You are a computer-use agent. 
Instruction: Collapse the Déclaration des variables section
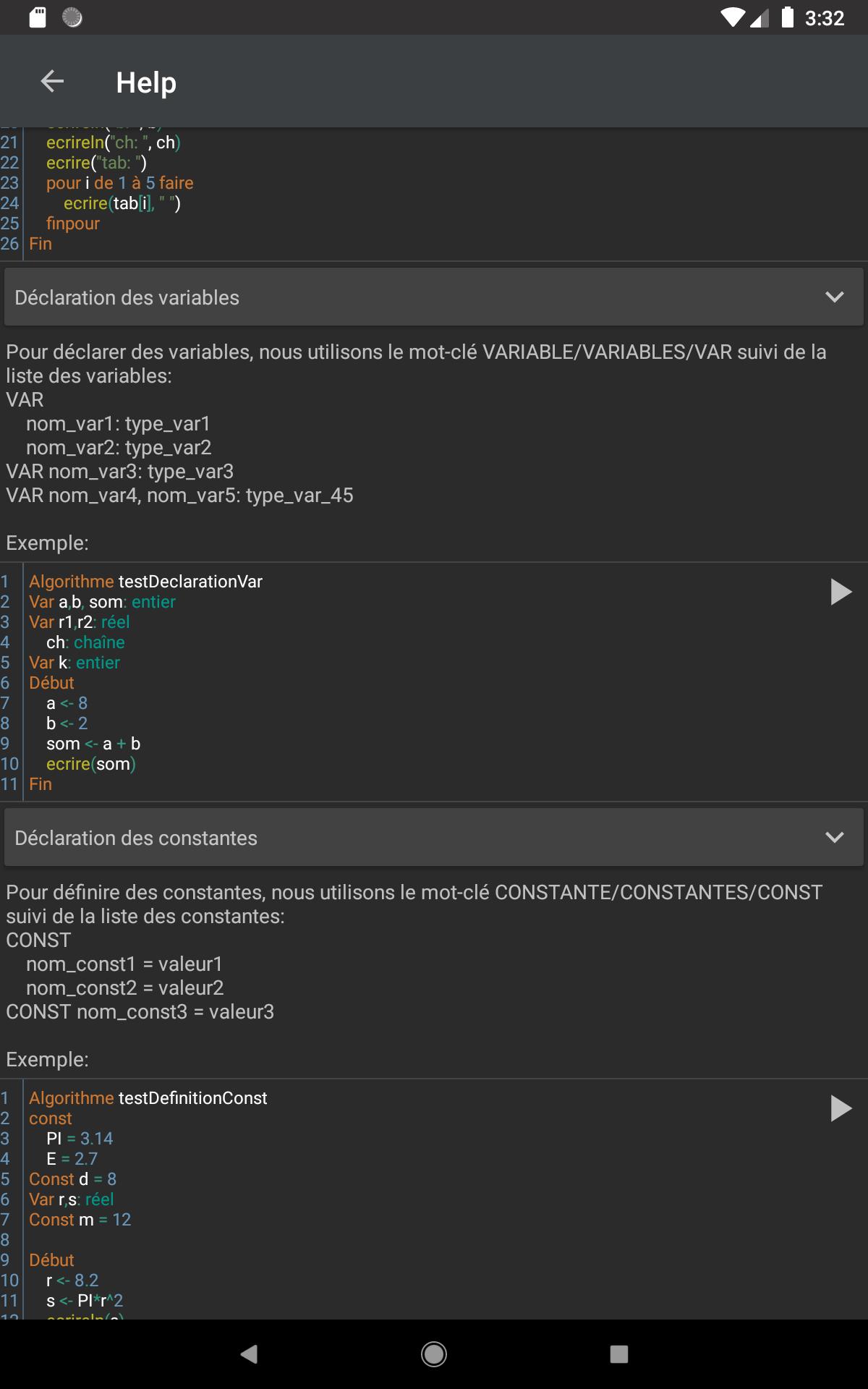tap(835, 297)
